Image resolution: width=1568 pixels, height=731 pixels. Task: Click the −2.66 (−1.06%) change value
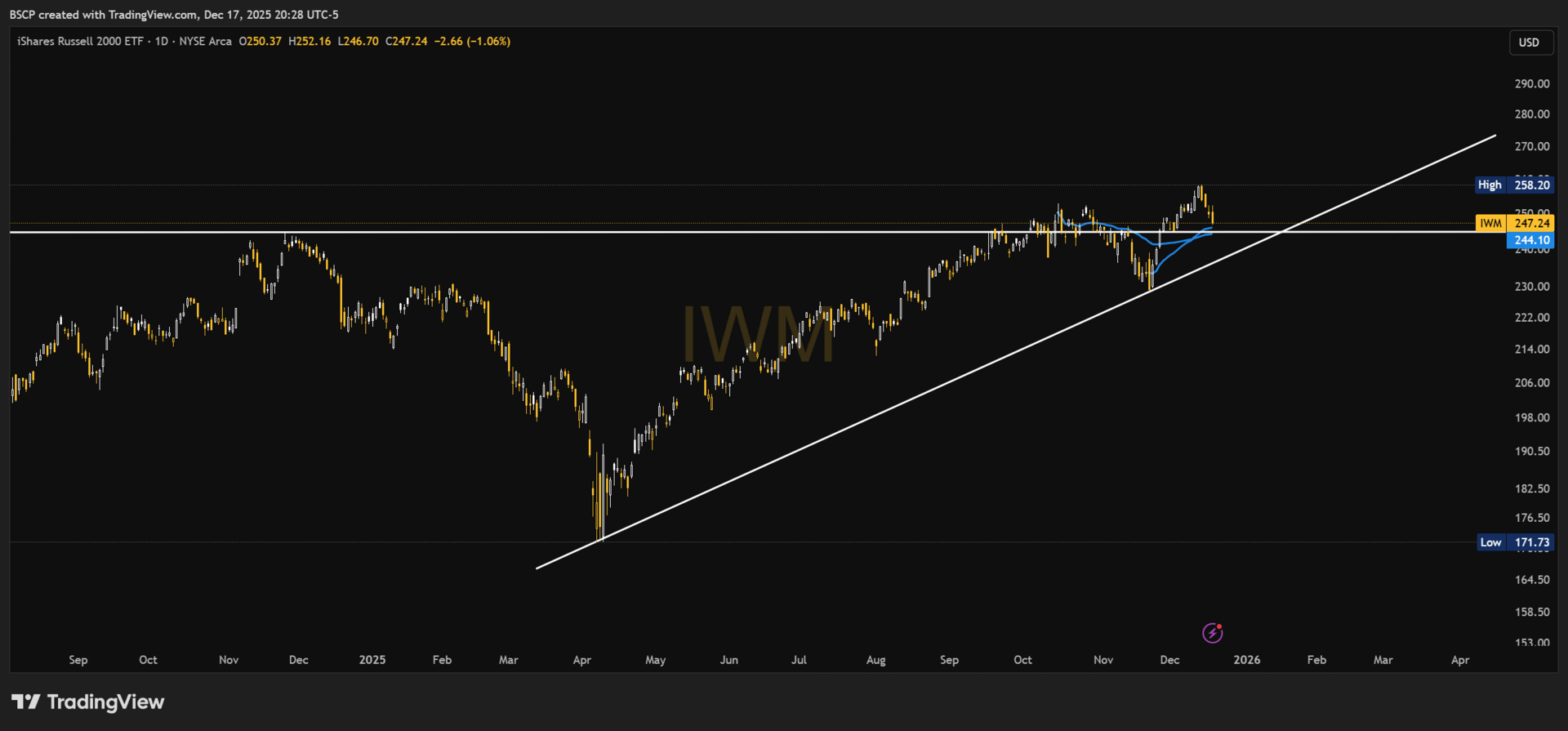pyautogui.click(x=472, y=42)
